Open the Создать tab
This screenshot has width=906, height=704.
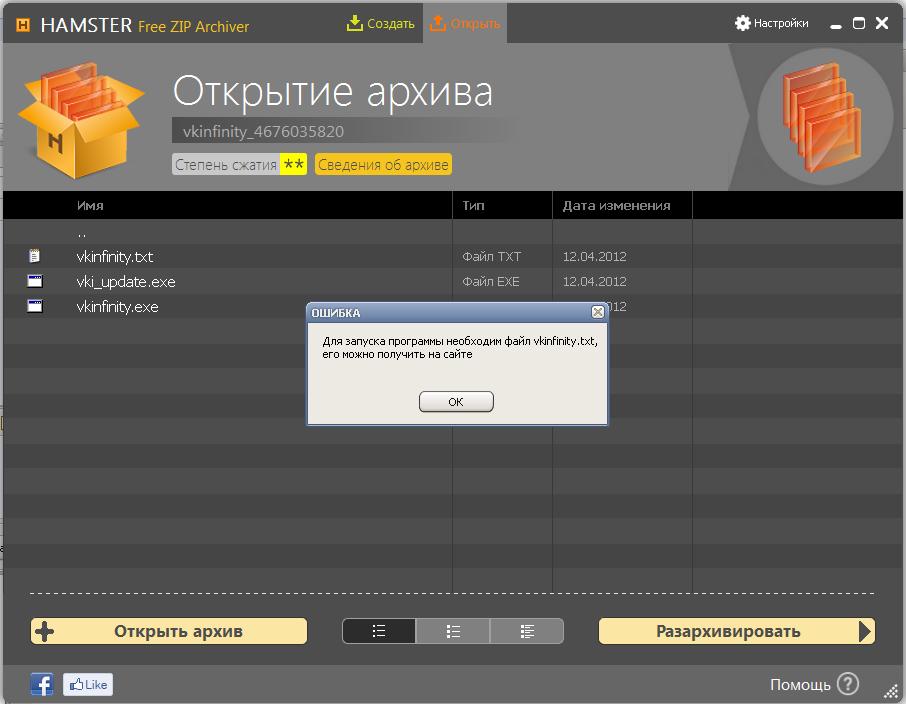tap(381, 24)
